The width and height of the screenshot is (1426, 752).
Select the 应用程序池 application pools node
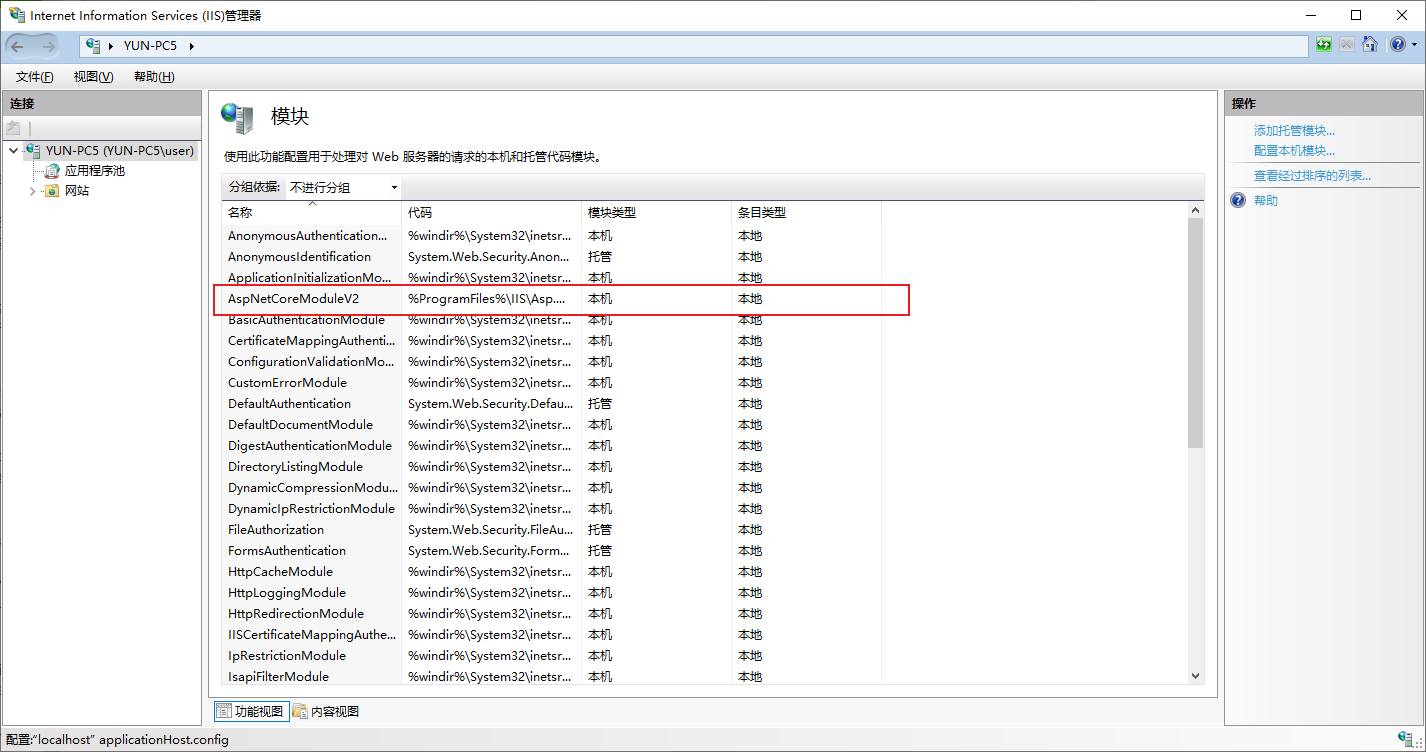coord(94,171)
